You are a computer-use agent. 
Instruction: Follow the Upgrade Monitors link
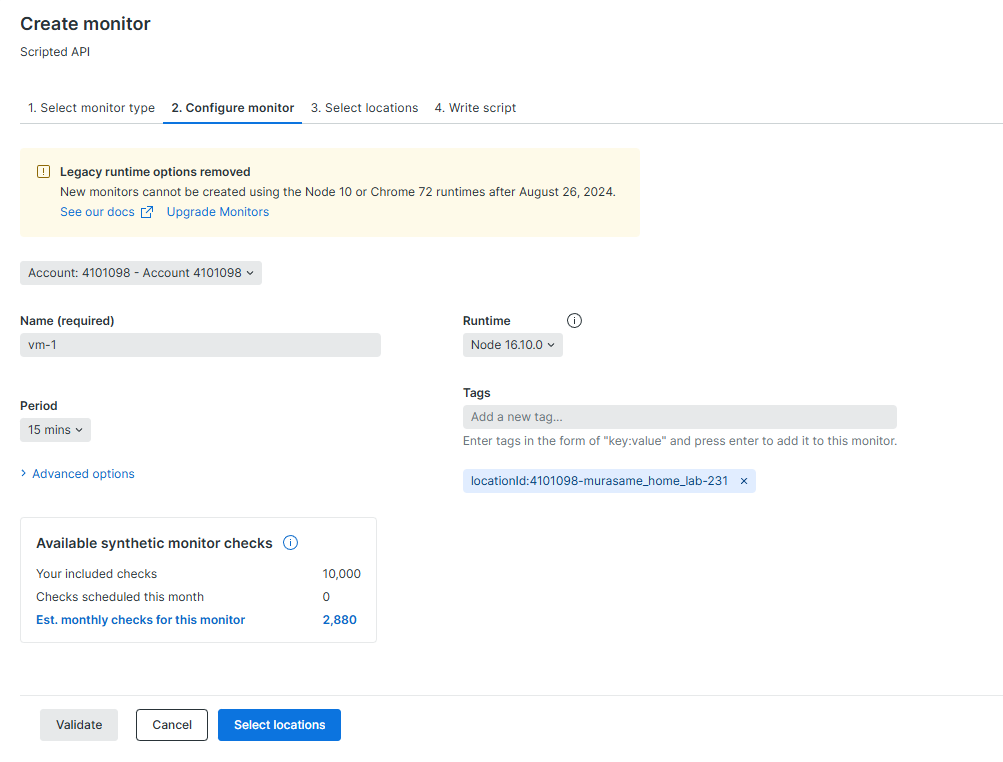point(218,212)
